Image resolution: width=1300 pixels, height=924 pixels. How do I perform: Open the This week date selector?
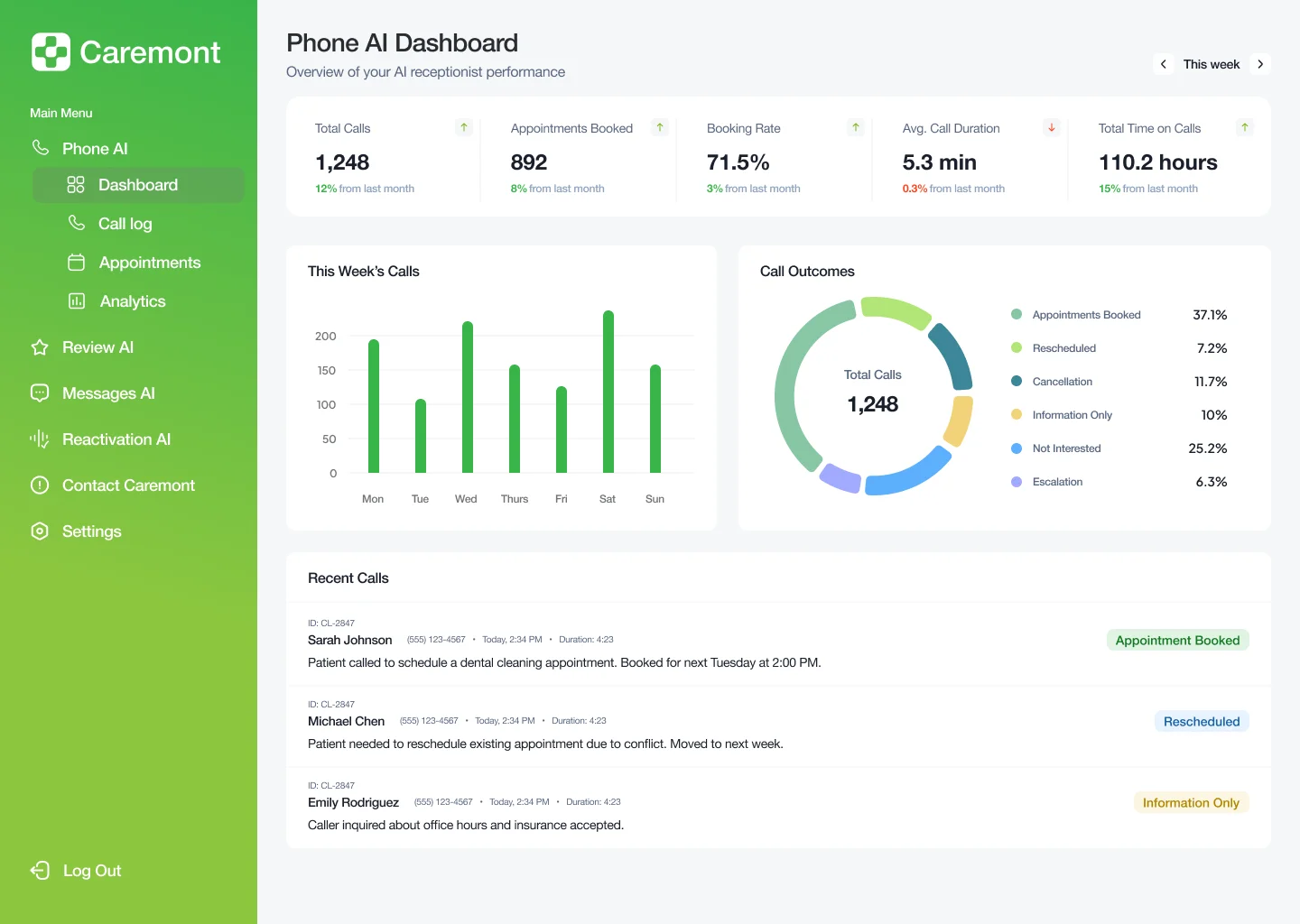[1212, 64]
